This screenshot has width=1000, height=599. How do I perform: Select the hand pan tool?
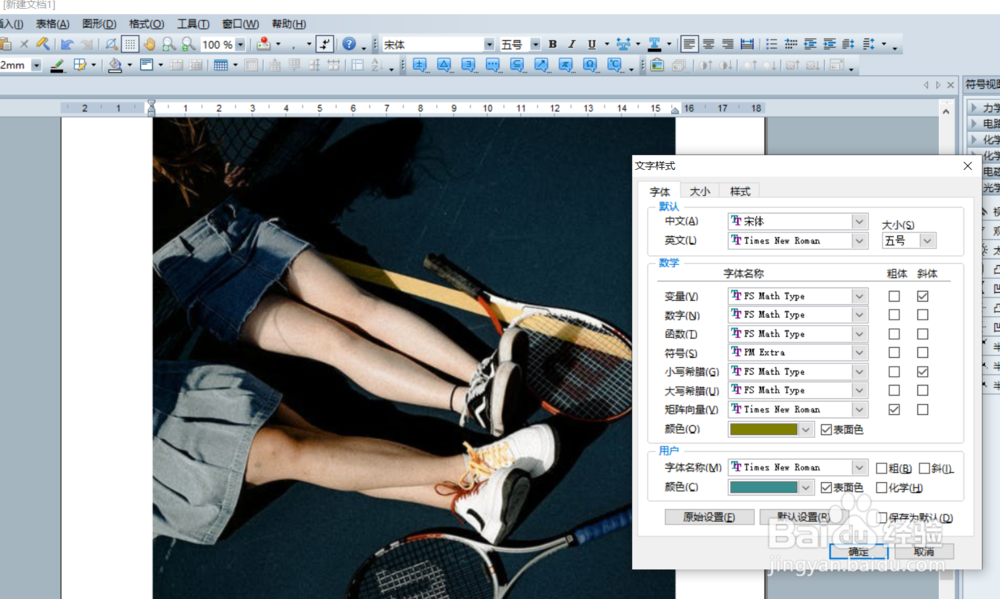click(x=149, y=44)
